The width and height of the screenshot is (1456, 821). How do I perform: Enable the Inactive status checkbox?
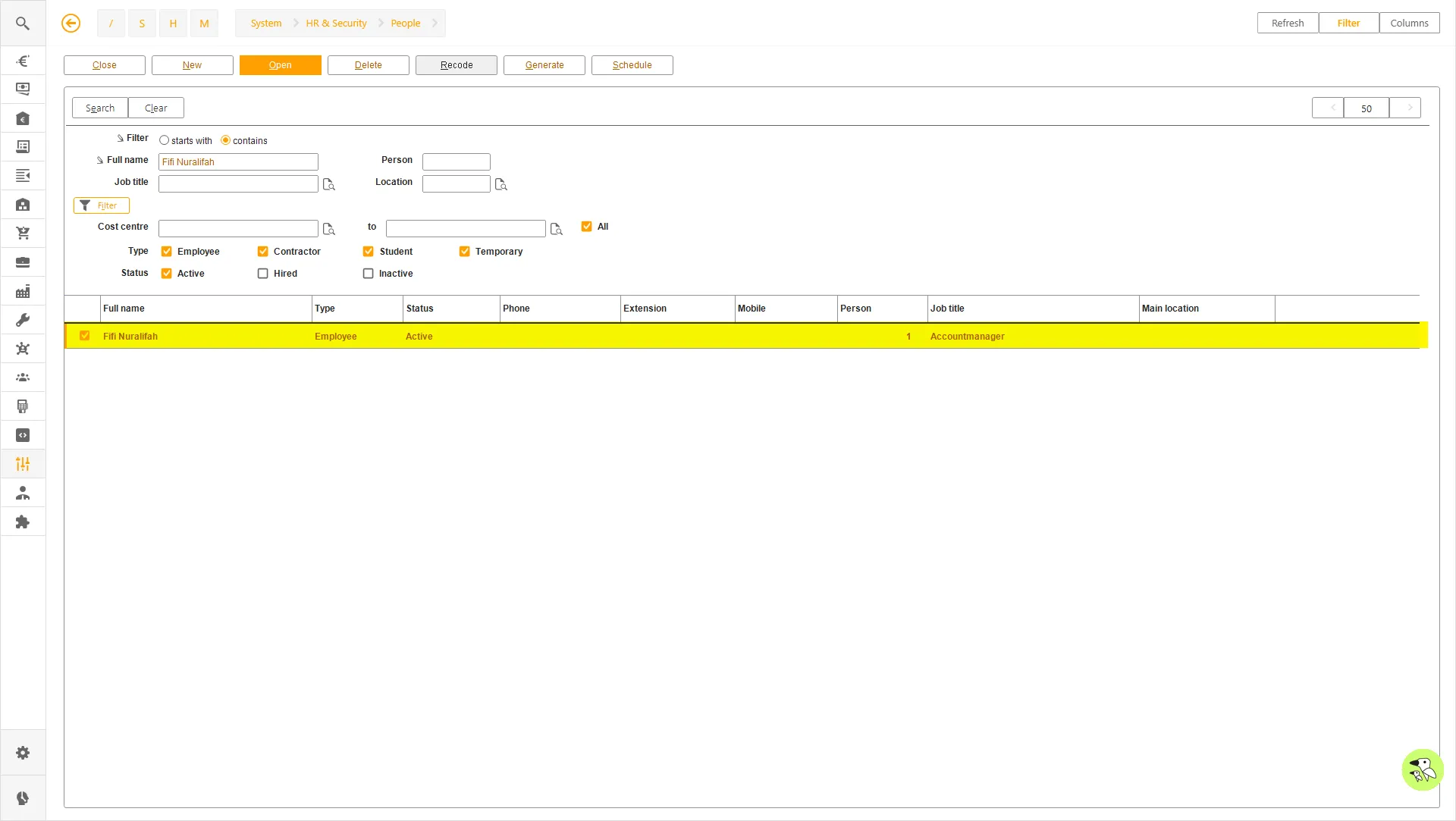pyautogui.click(x=369, y=274)
